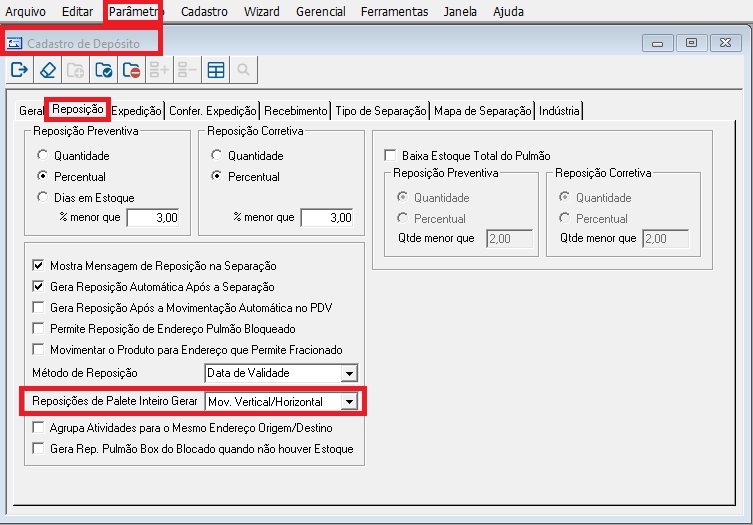Uncheck Gera Reposição Automática Após a Separação

tap(38, 286)
